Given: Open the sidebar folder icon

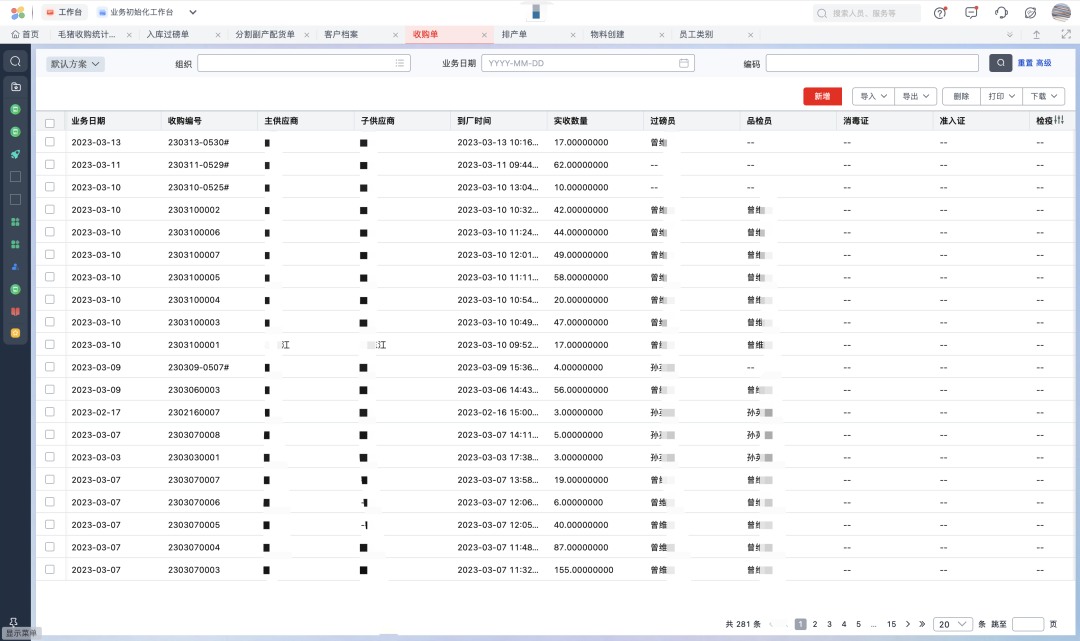Looking at the screenshot, I should [15, 87].
